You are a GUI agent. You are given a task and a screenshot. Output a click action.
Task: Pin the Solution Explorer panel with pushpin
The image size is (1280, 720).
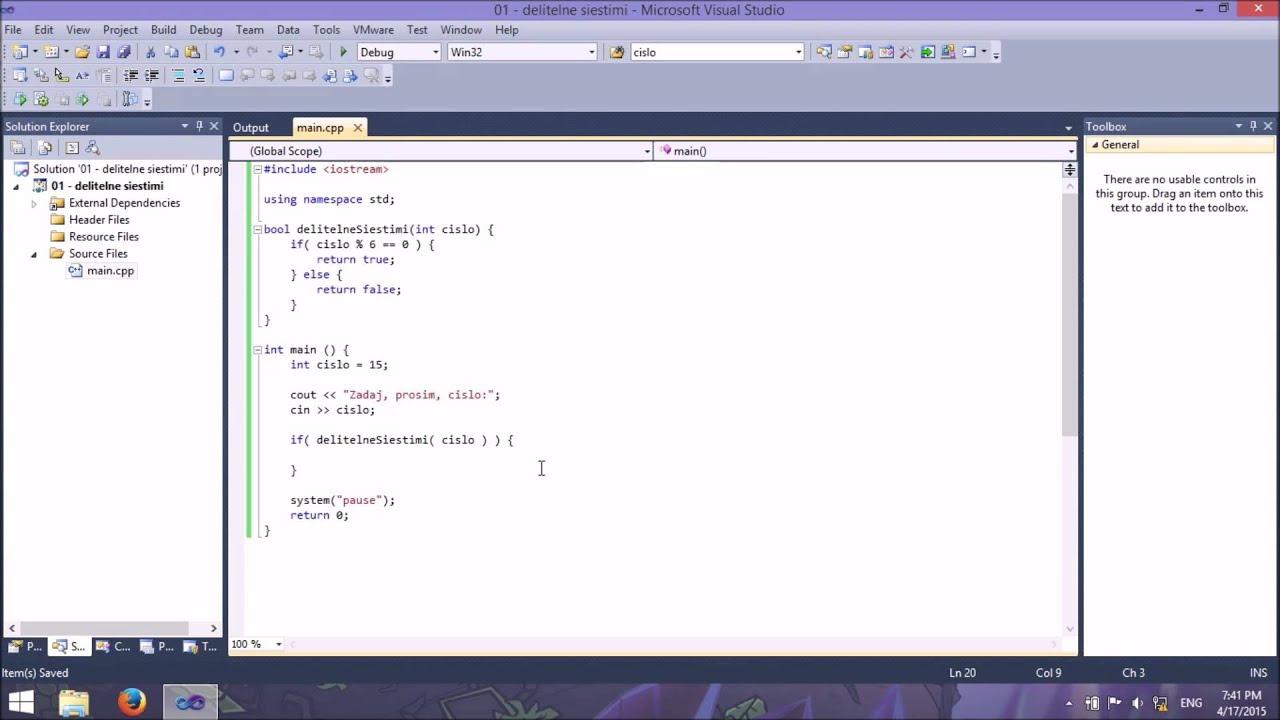[199, 126]
